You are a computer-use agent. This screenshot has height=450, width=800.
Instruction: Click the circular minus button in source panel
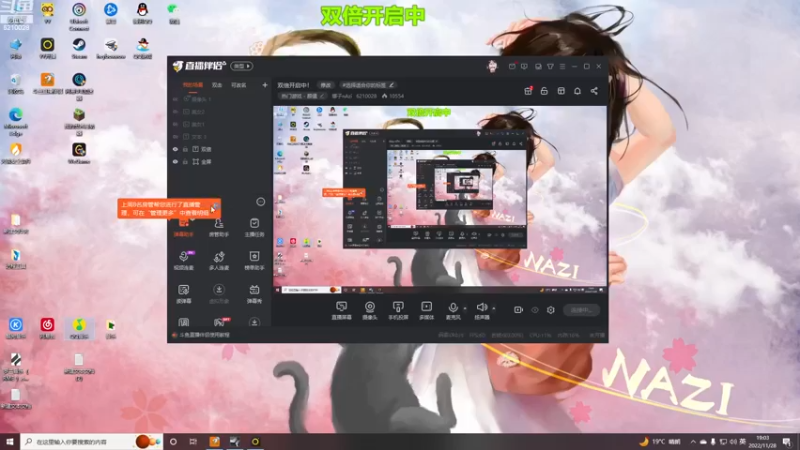point(260,202)
